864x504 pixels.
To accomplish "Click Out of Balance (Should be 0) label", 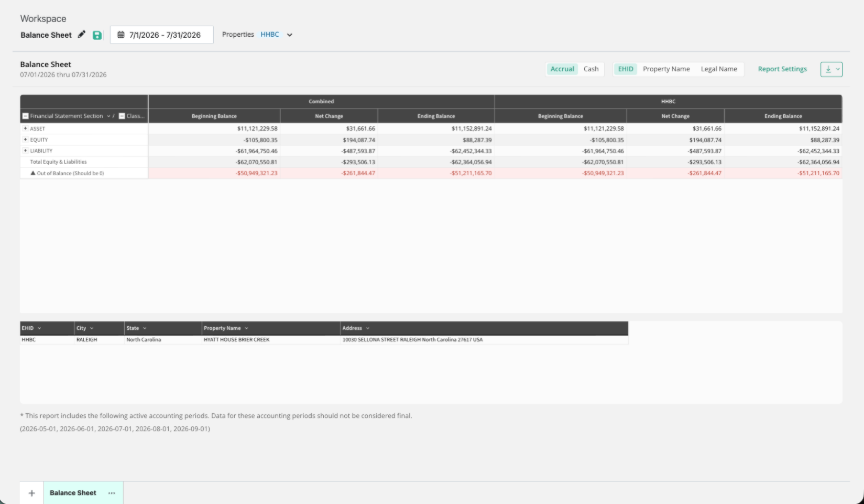I will (70, 173).
